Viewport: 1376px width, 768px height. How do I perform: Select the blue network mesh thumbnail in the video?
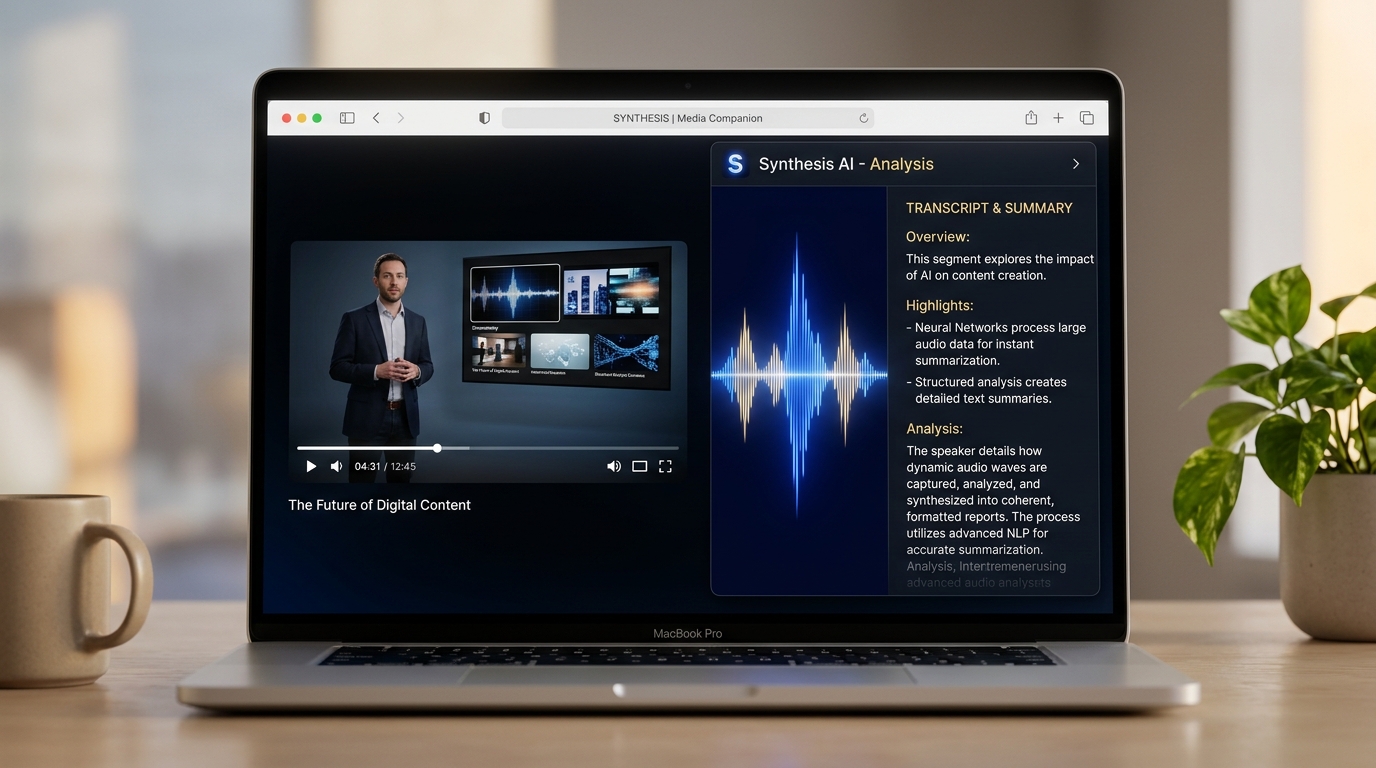(626, 353)
